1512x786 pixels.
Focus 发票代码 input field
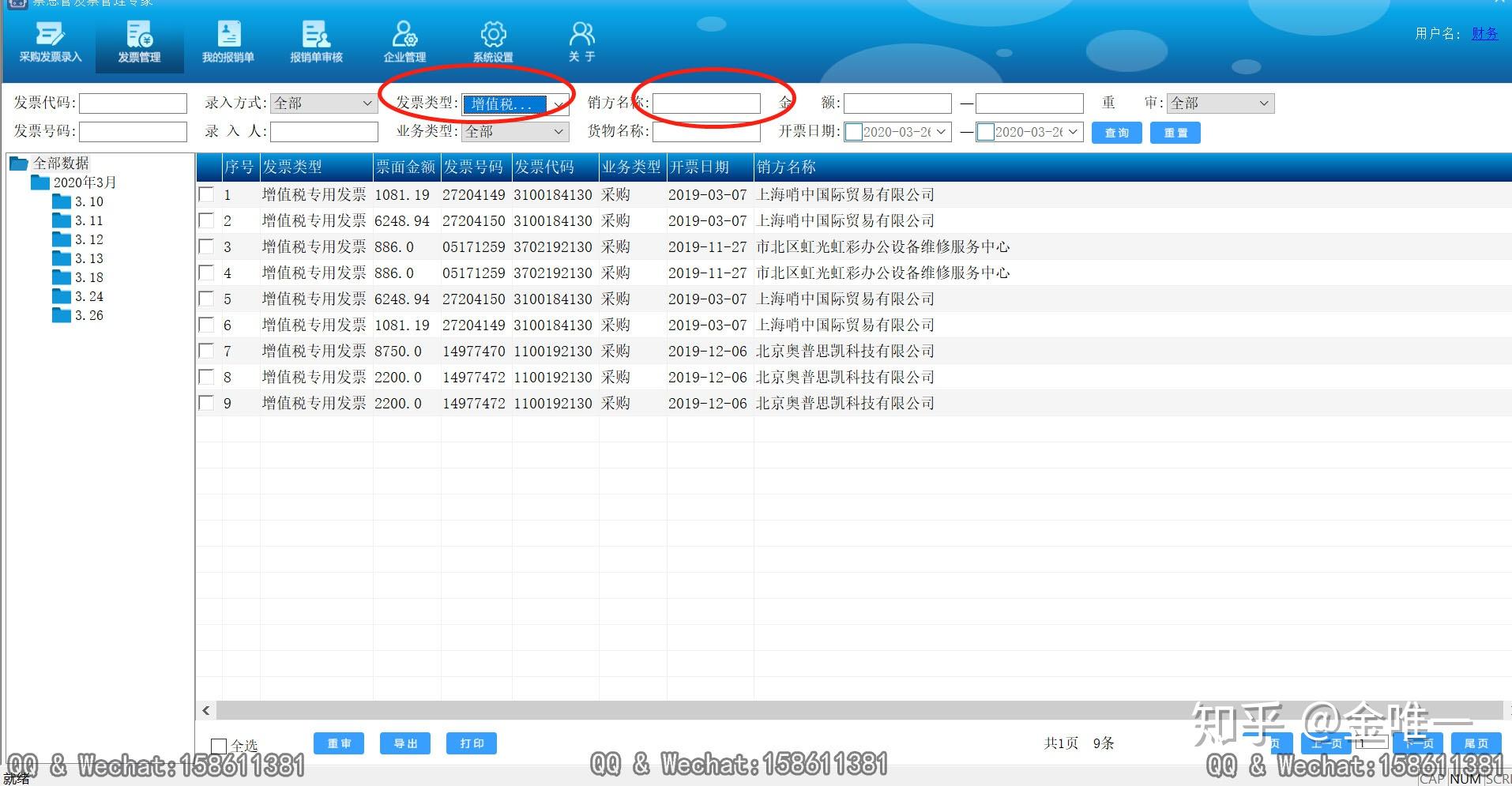(133, 103)
